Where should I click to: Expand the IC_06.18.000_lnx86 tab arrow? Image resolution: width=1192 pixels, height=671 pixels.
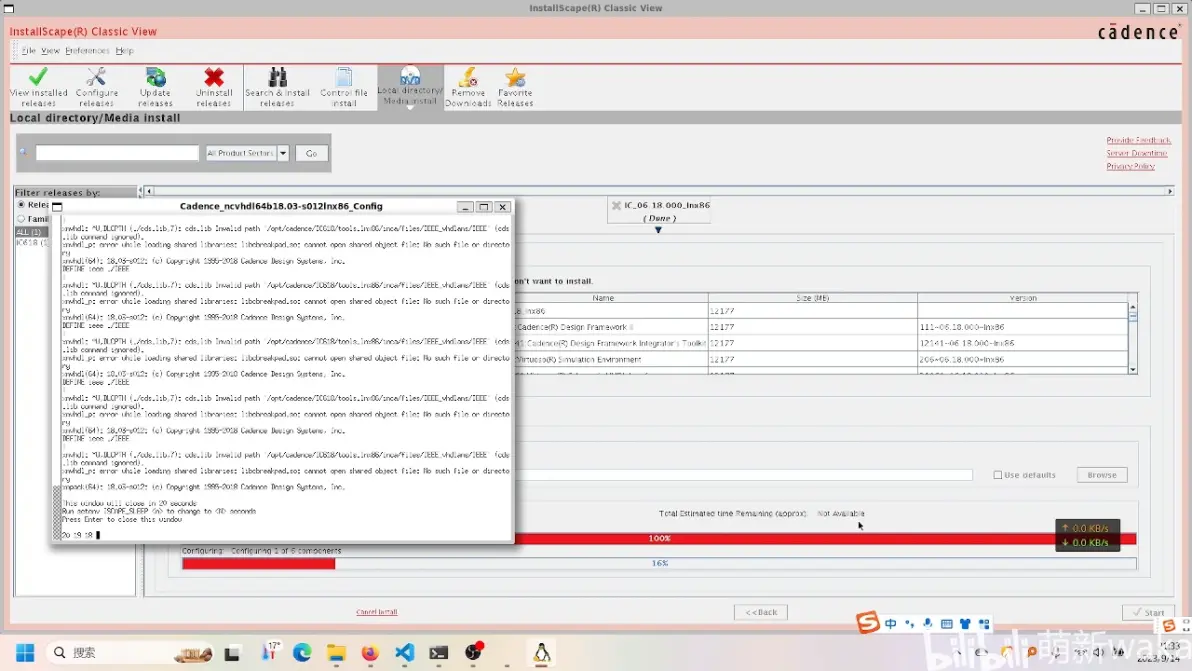[658, 229]
